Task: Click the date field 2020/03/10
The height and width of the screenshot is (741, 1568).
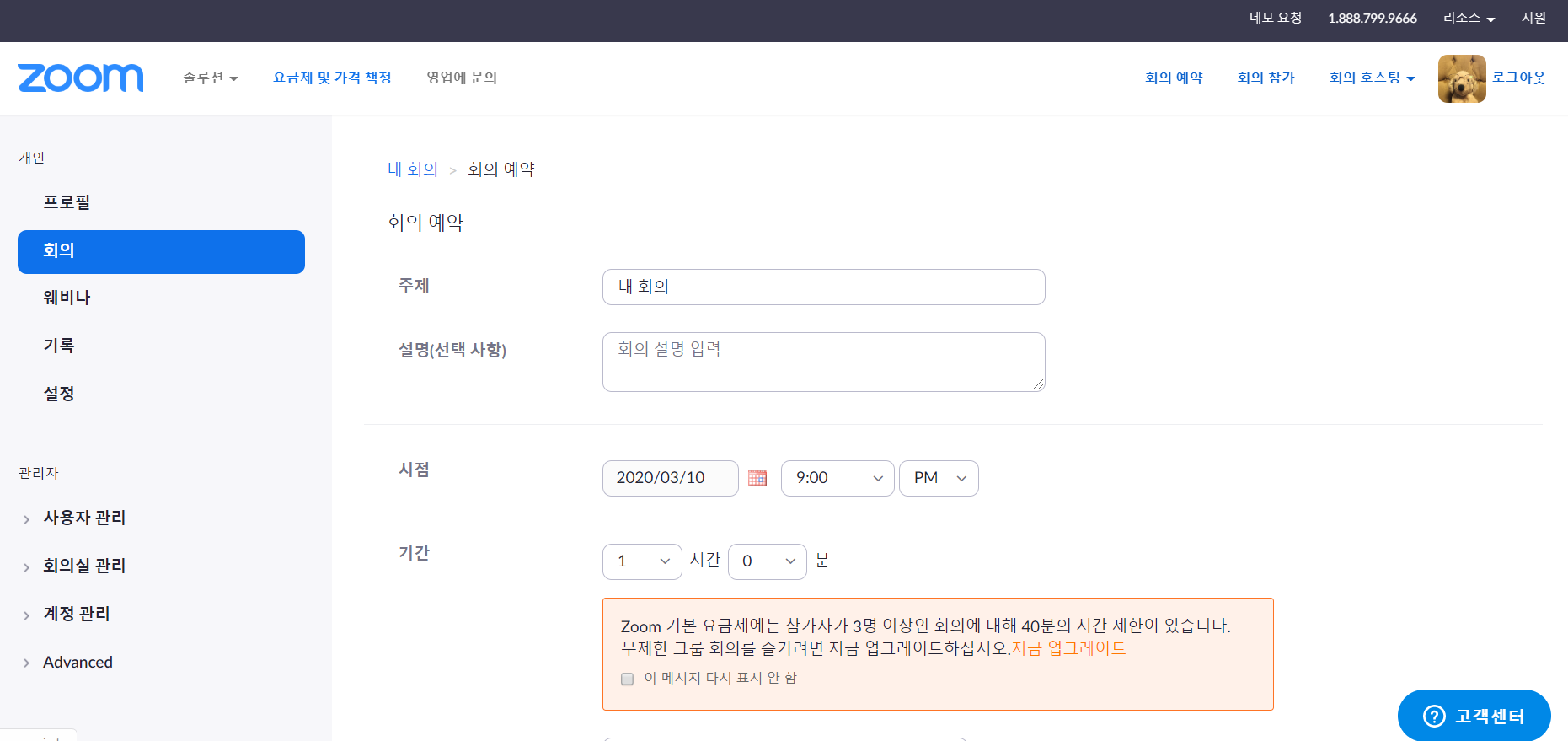Action: click(x=671, y=478)
